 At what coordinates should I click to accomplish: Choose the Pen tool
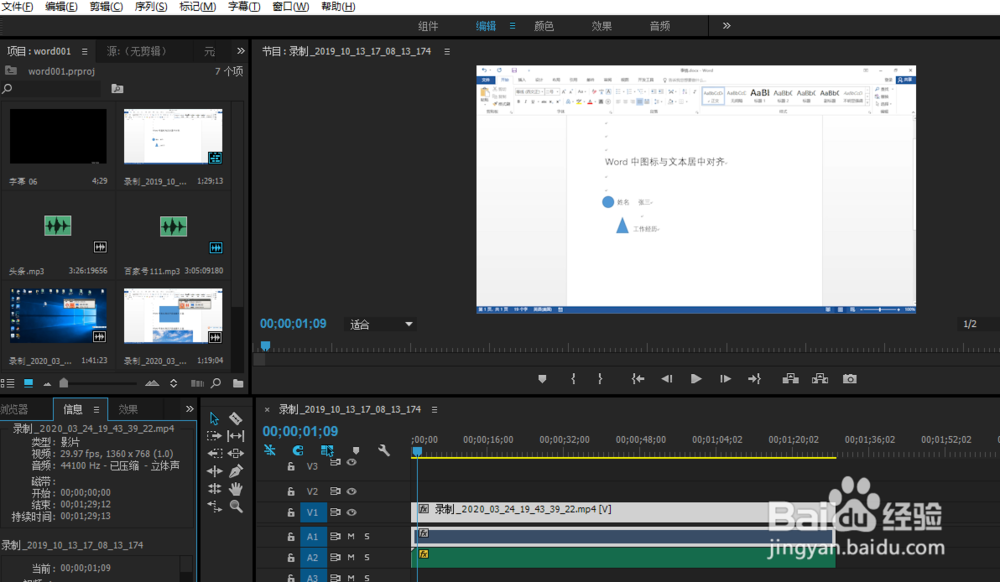click(236, 471)
